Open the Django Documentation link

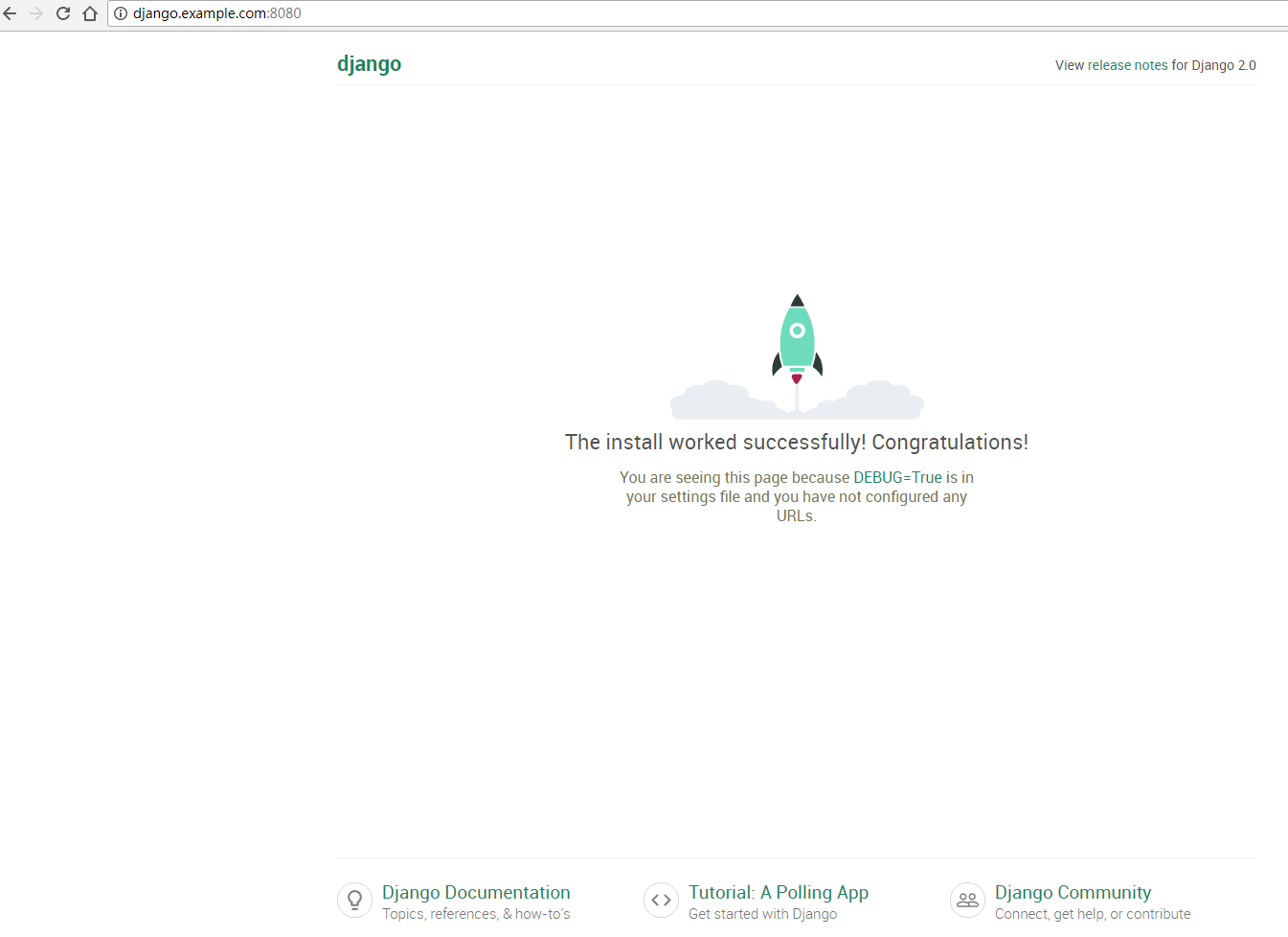coord(476,892)
